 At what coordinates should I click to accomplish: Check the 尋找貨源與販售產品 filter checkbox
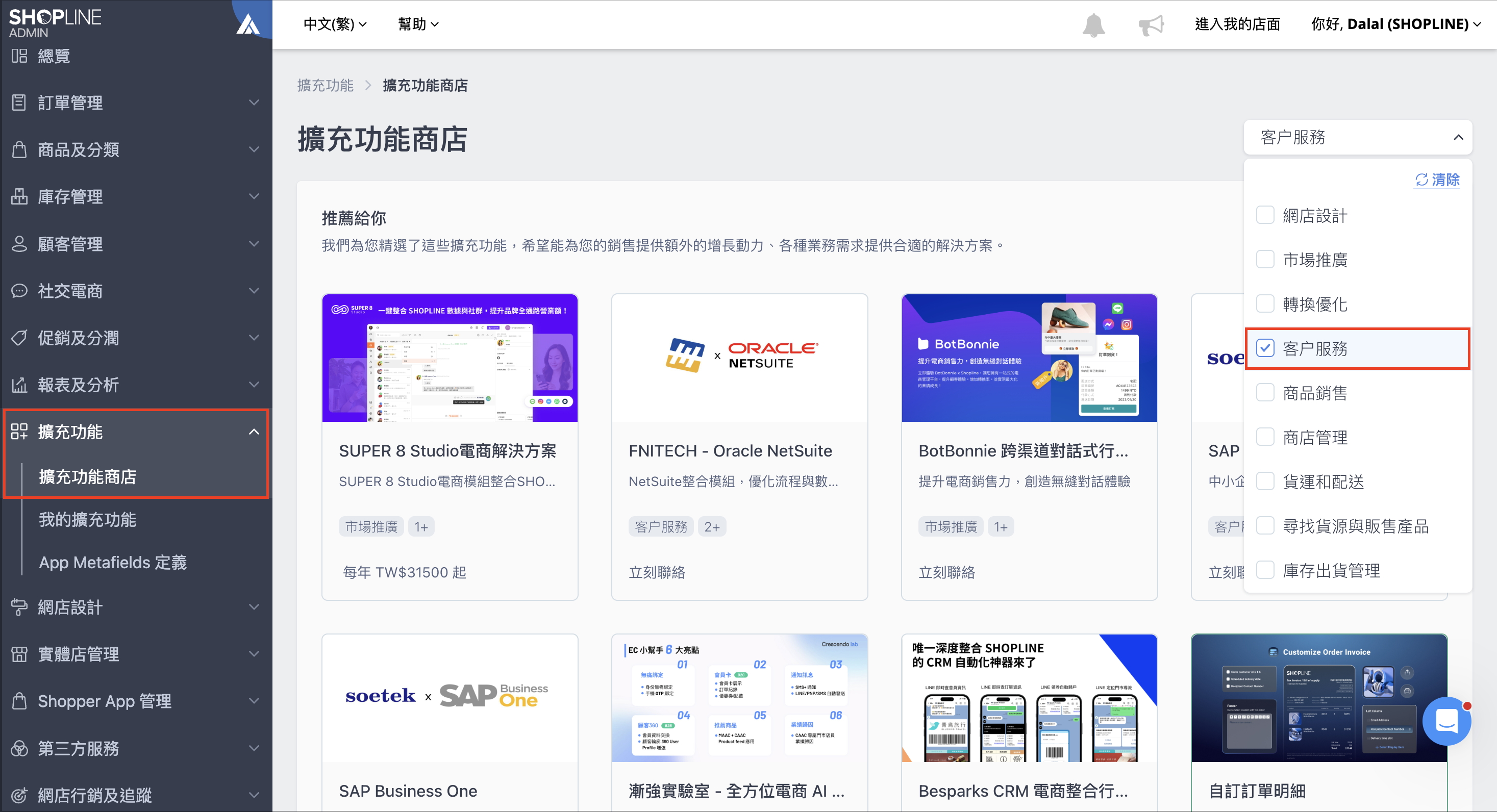1265,526
